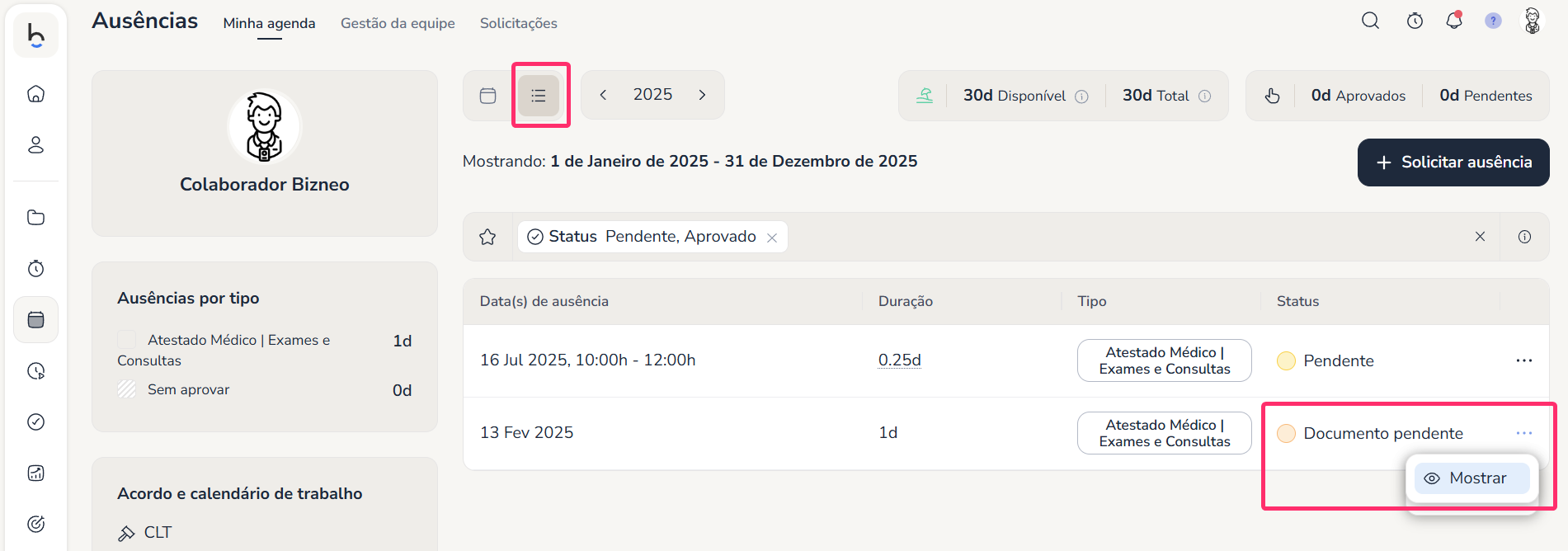Click Atestado Médico color swatch in legend
Screen dimensions: 1568x551
point(126,340)
